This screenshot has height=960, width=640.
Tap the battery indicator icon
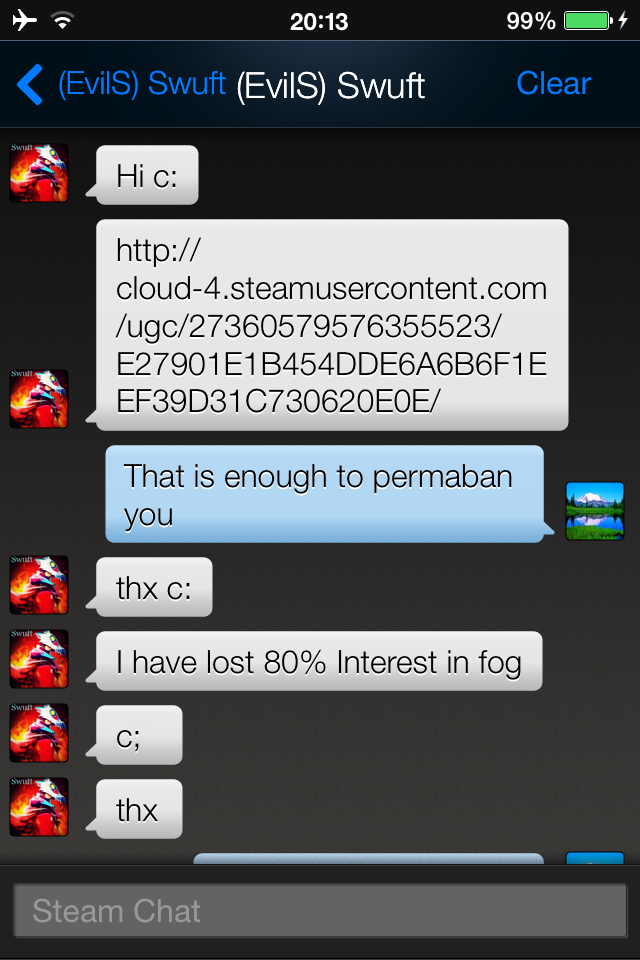tap(587, 20)
